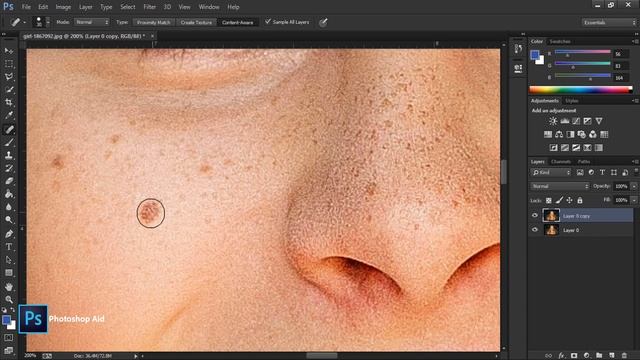Click the foreground color swatch in toolbox

7,320
